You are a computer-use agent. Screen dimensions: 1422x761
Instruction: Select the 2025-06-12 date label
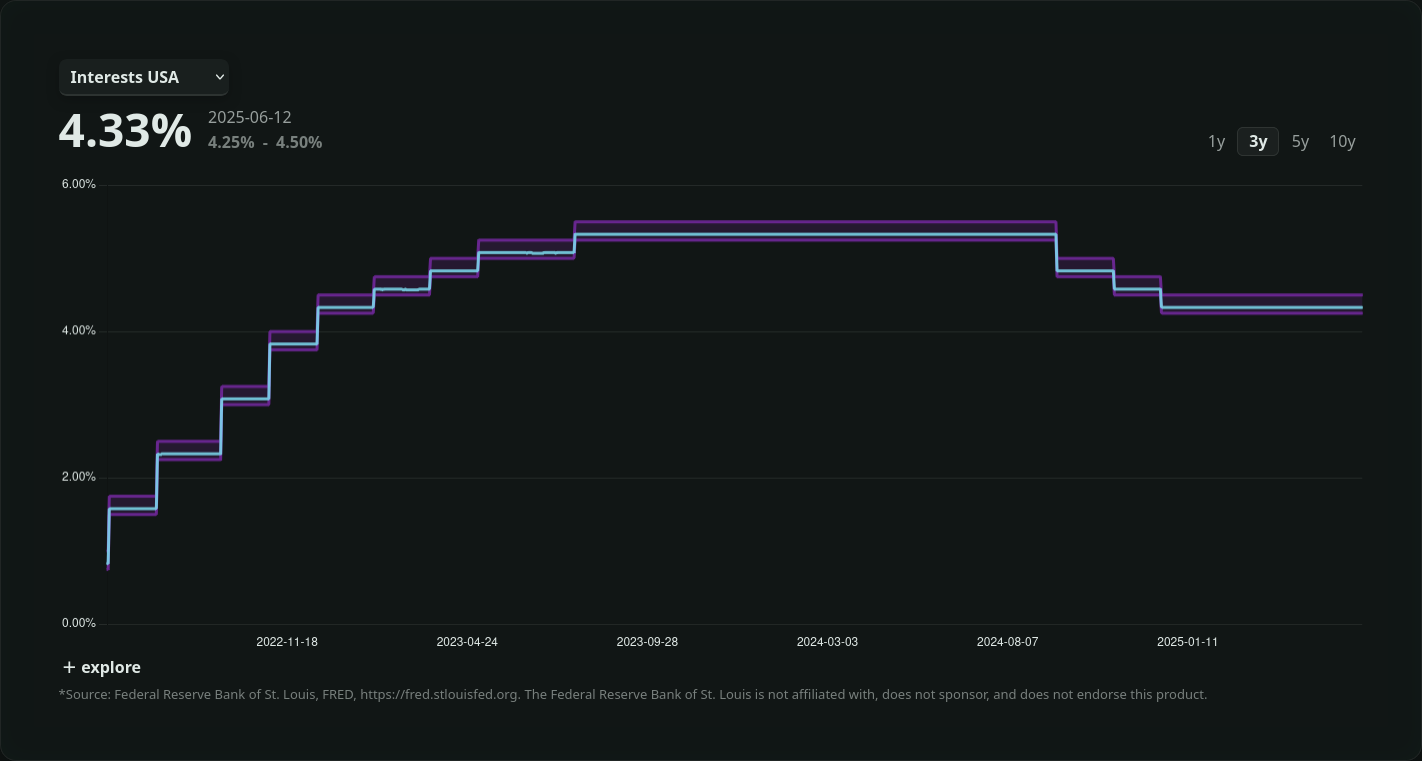pyautogui.click(x=249, y=117)
